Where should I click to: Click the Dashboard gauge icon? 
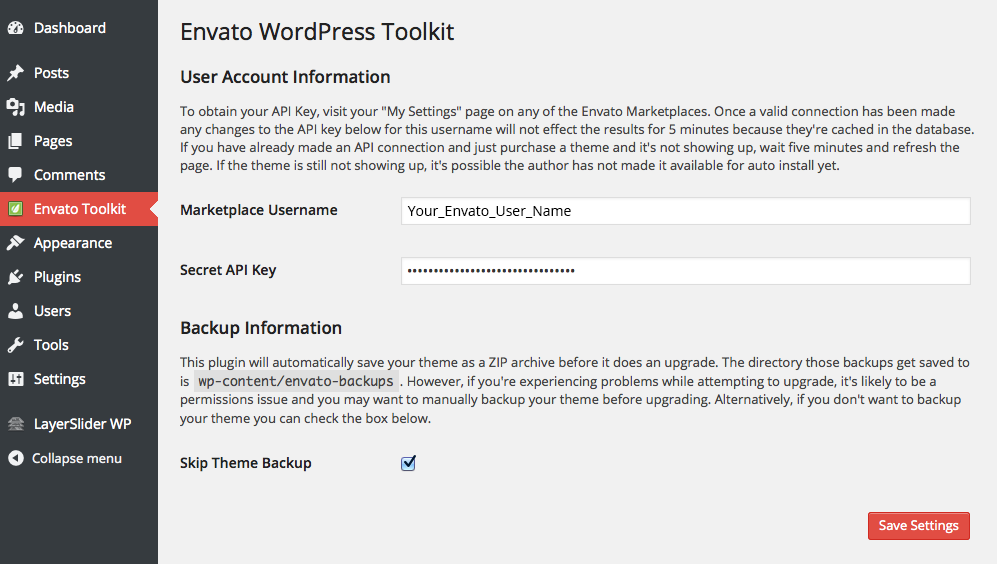click(15, 28)
